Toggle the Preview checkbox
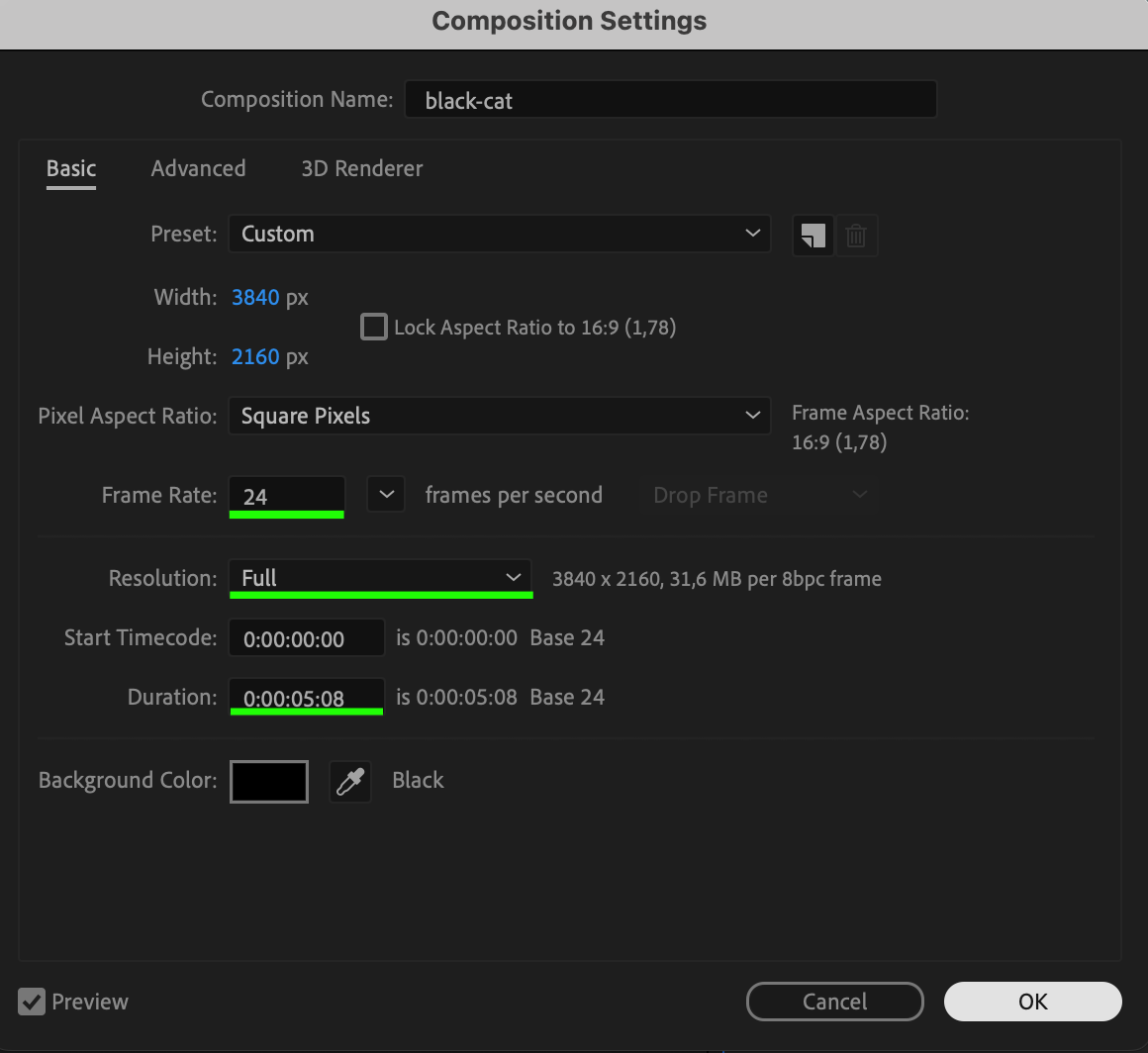Viewport: 1148px width, 1053px height. pos(33,1002)
